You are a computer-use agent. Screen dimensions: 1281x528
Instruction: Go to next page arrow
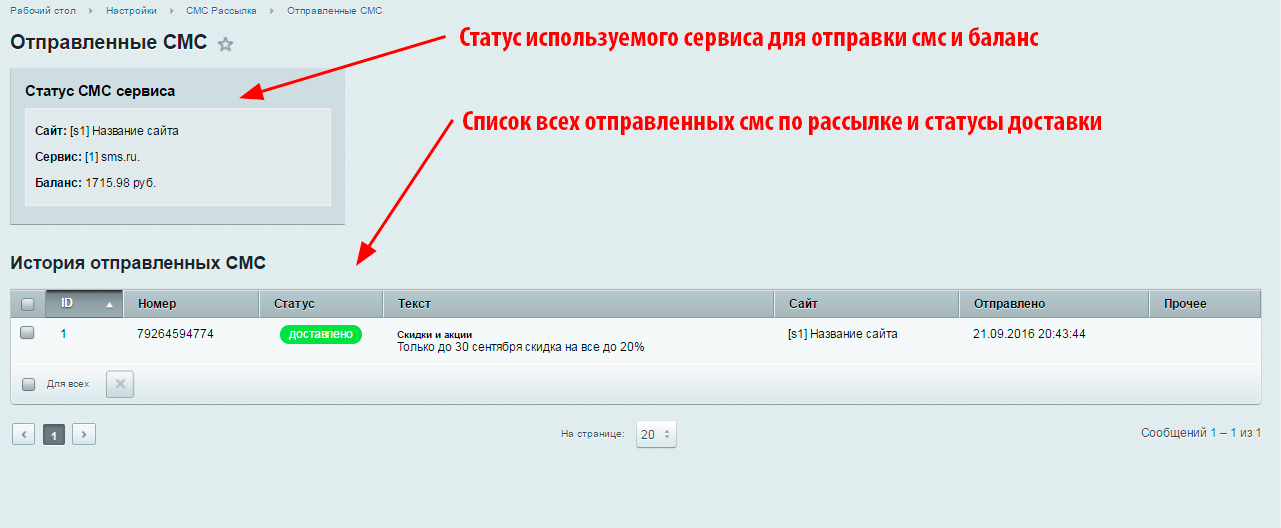(84, 434)
